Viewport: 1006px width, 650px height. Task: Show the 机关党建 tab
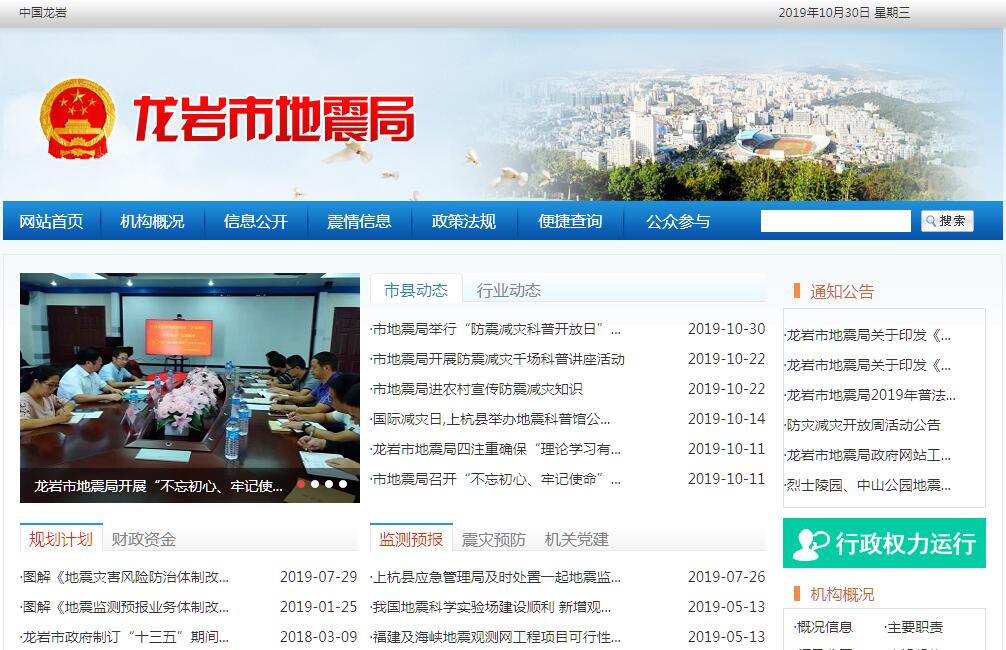point(576,539)
